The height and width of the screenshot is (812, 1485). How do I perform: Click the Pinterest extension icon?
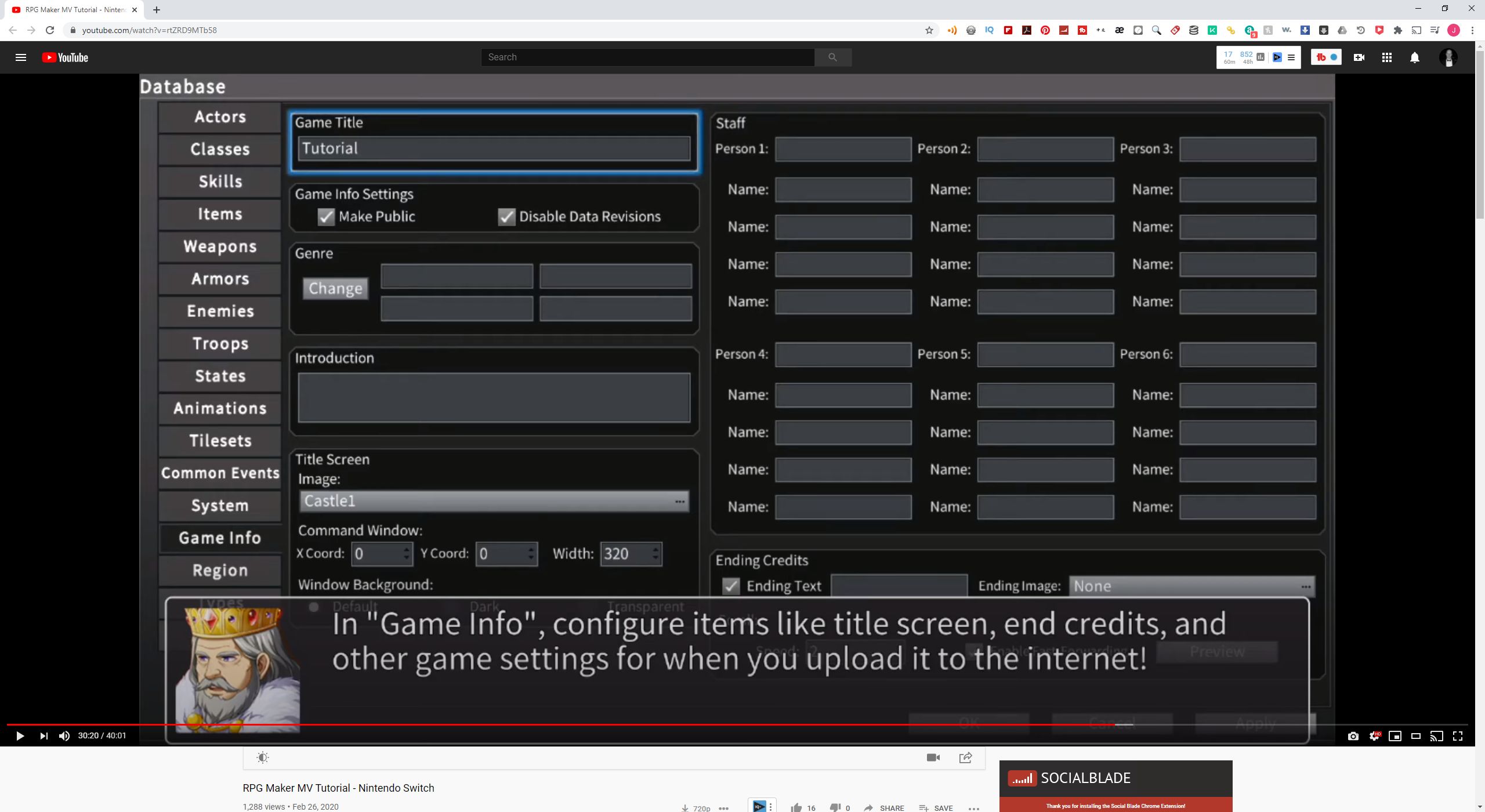point(1045,30)
